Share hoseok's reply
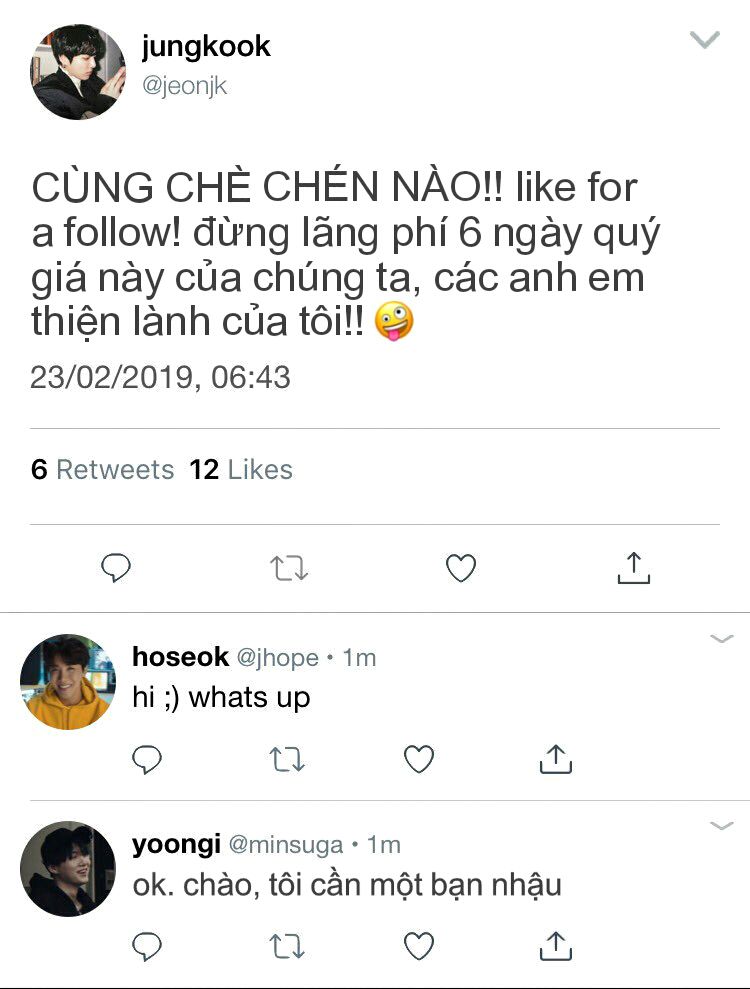Viewport: 750px width, 989px height. tap(556, 759)
